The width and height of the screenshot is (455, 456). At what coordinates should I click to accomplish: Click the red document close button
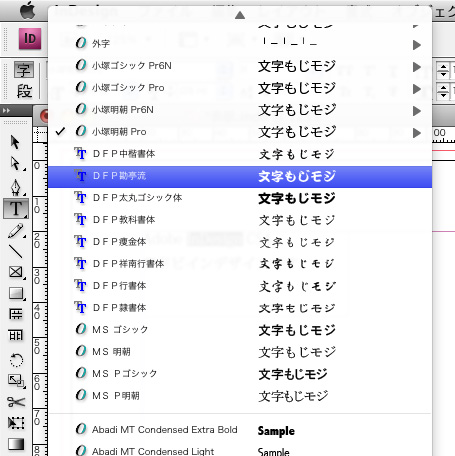pos(44,116)
